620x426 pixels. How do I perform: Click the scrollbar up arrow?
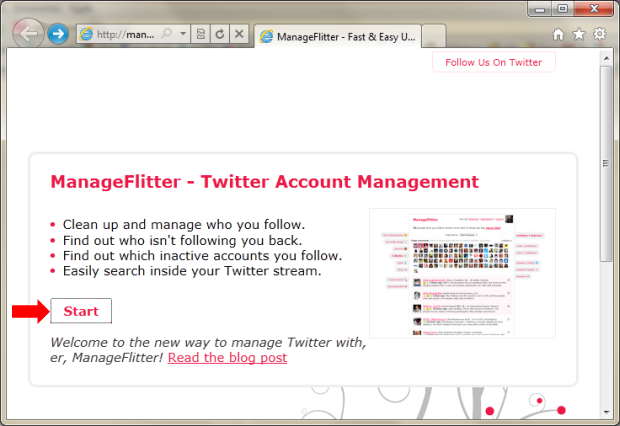606,58
